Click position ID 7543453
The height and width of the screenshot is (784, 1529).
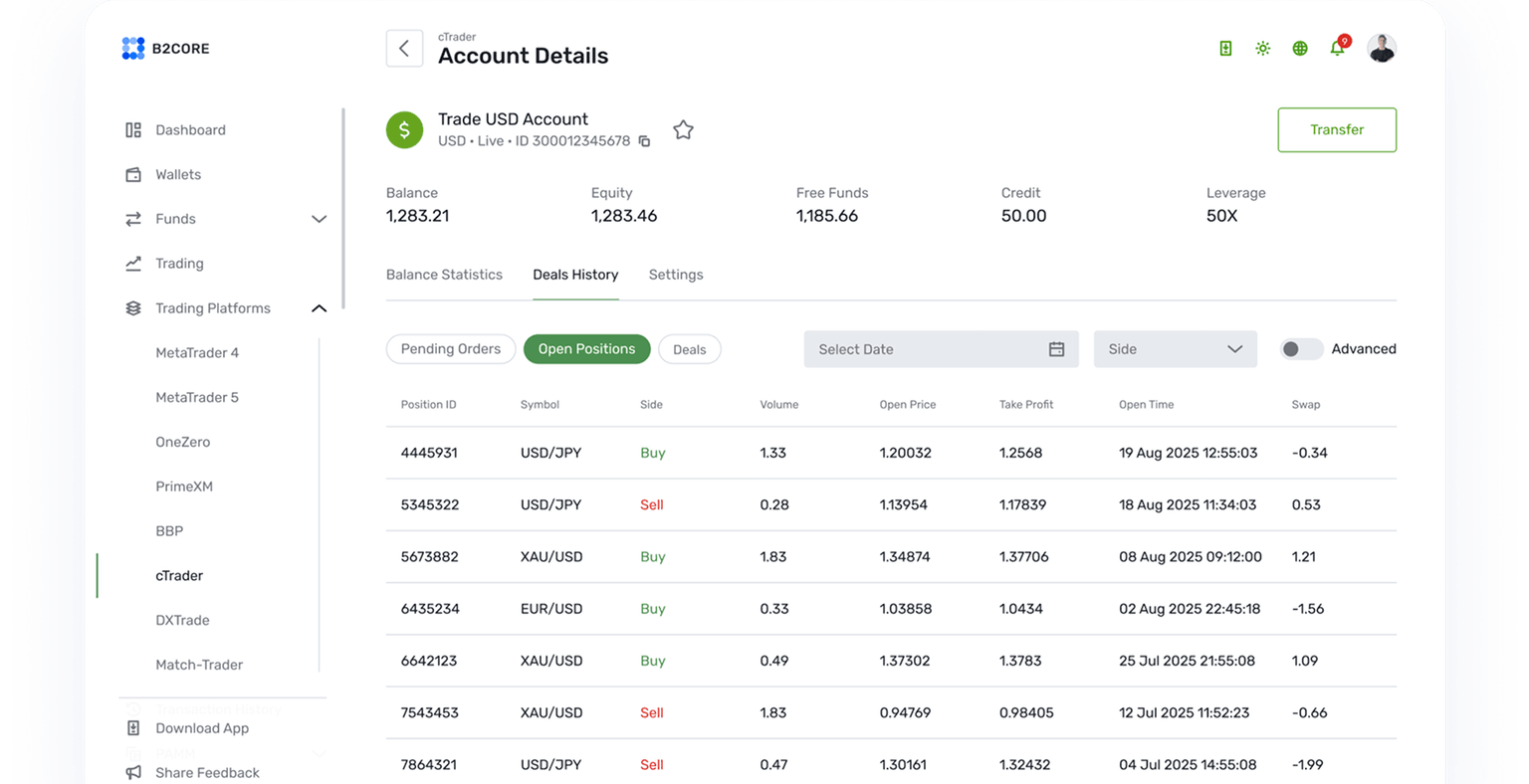[430, 712]
